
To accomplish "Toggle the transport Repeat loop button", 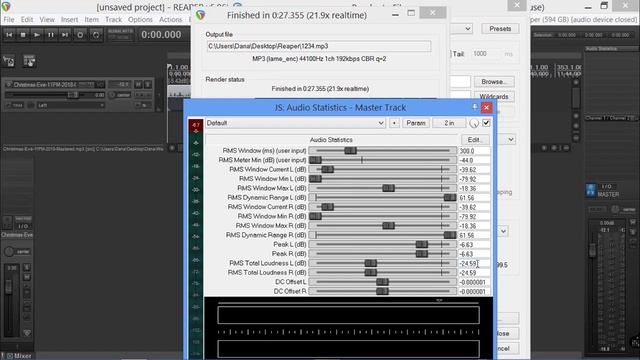I will (96, 35).
